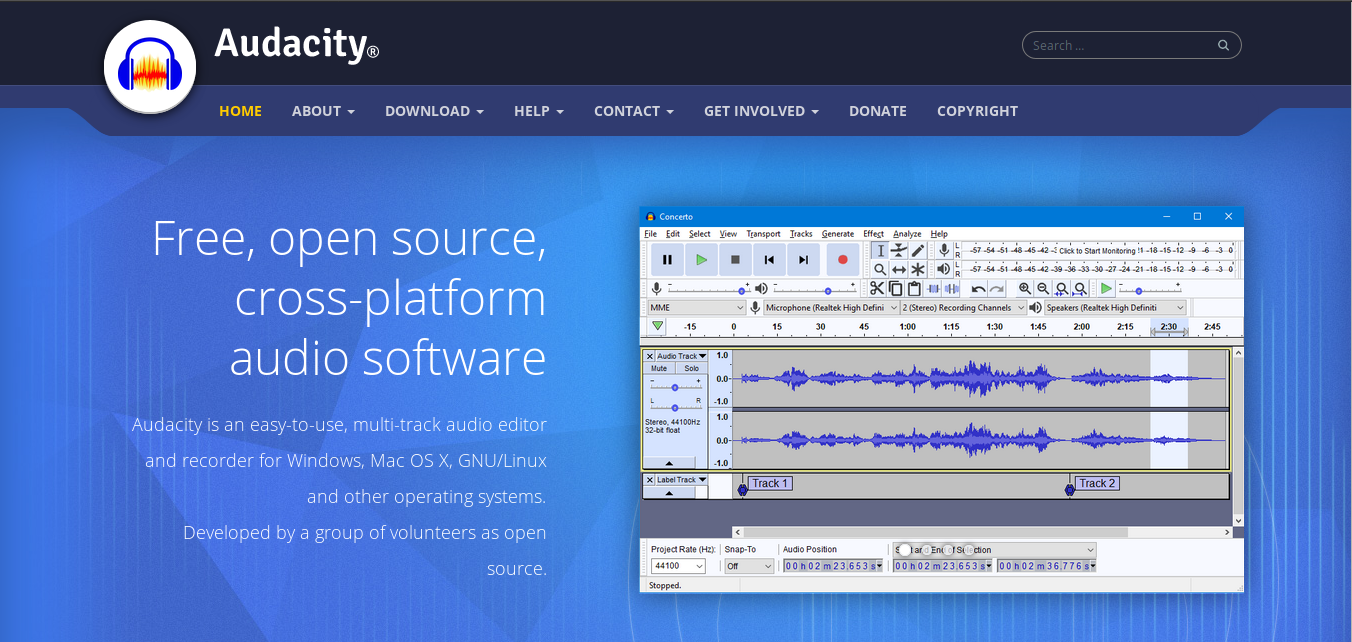1352x642 pixels.
Task: Open the COPYRIGHT page link
Action: pyautogui.click(x=977, y=111)
